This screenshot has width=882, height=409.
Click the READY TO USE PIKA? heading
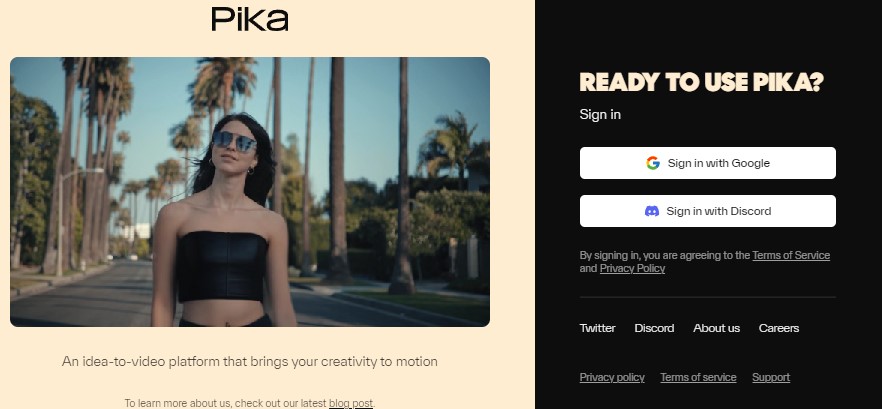coord(701,83)
